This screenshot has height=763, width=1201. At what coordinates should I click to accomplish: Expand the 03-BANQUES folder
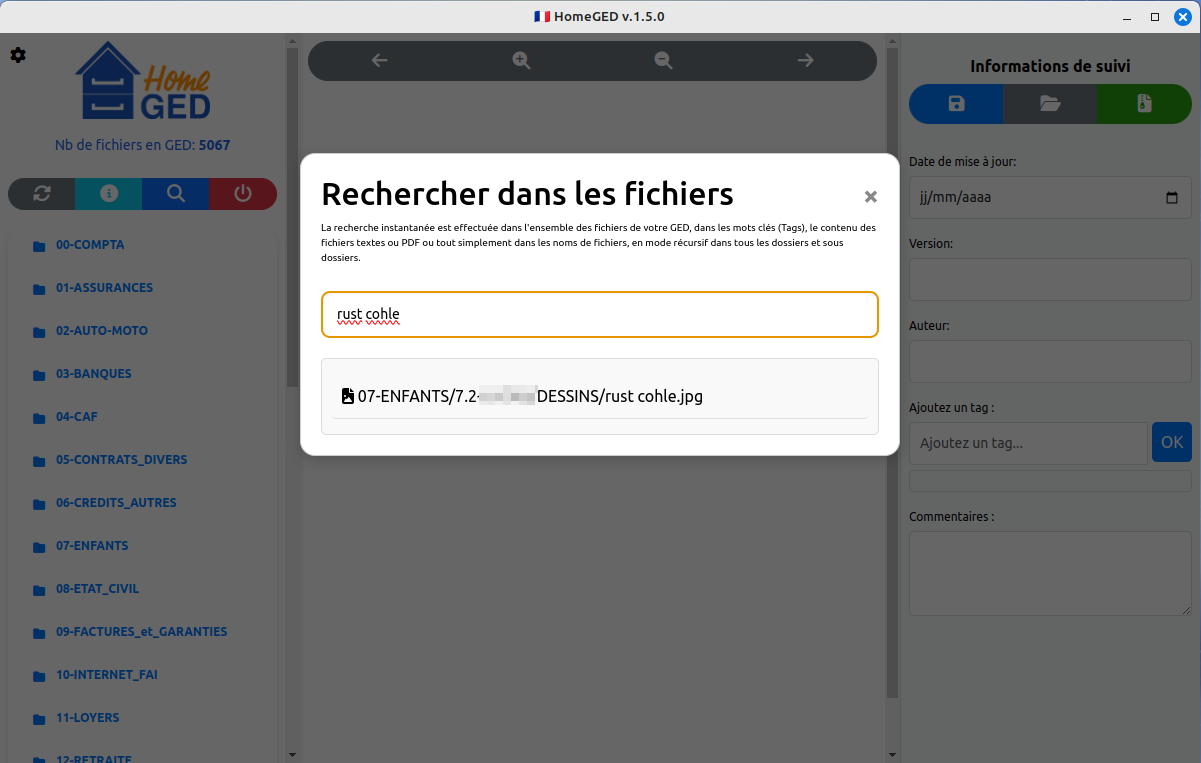point(93,374)
